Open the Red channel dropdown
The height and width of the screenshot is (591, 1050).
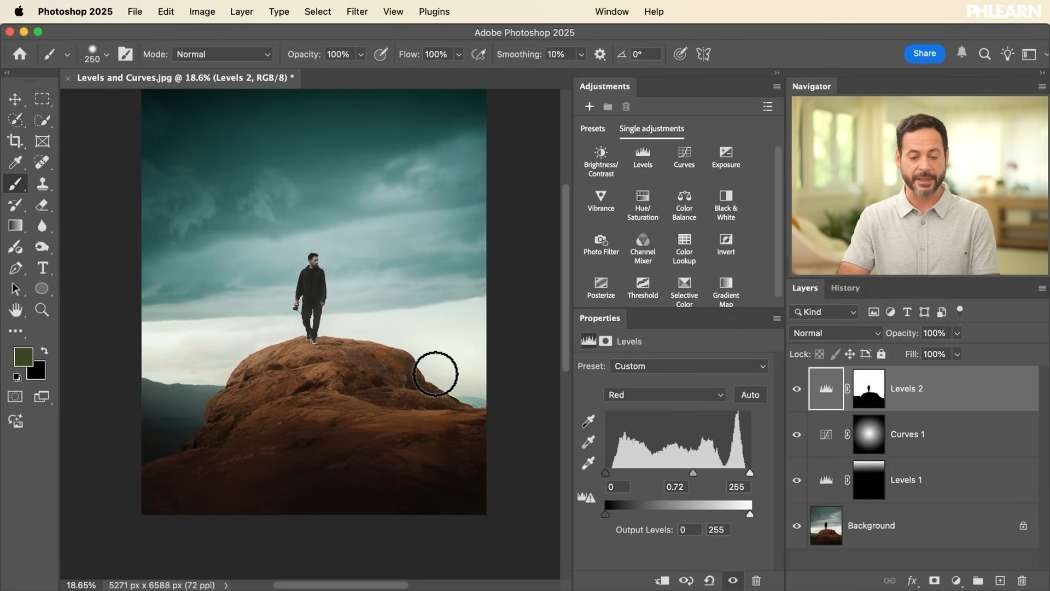(x=664, y=395)
